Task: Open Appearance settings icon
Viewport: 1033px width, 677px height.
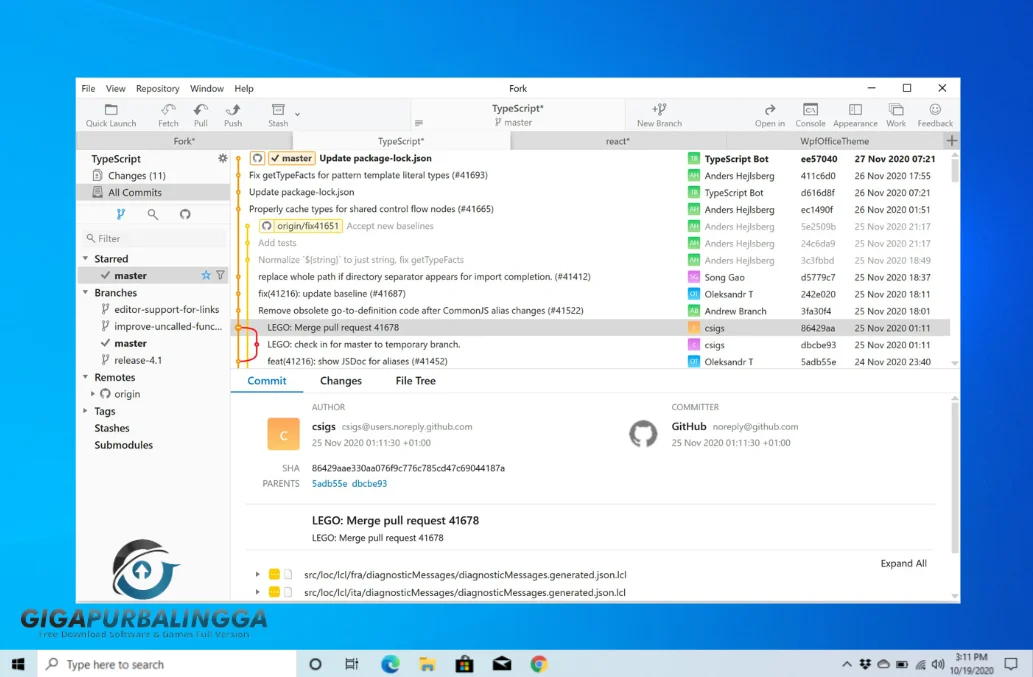Action: pos(855,115)
